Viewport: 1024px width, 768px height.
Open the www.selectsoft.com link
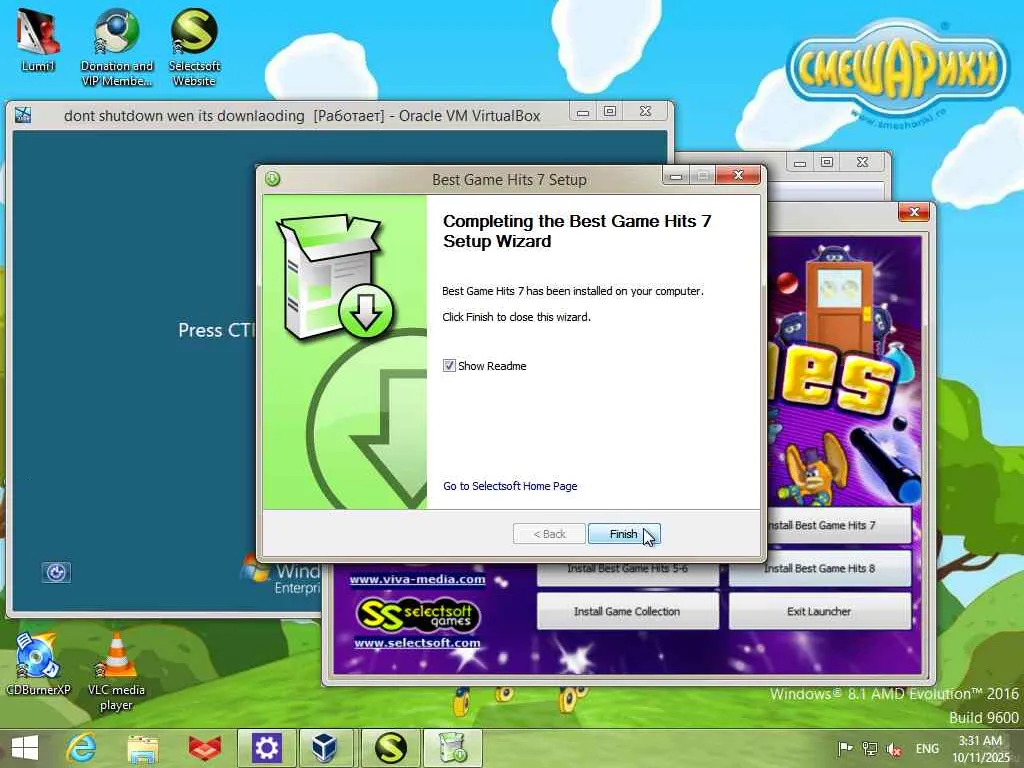coord(417,643)
